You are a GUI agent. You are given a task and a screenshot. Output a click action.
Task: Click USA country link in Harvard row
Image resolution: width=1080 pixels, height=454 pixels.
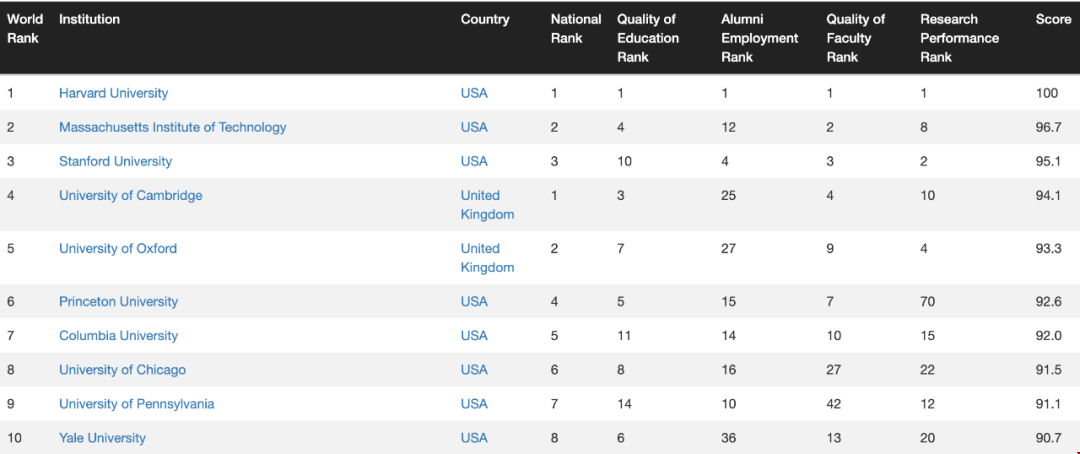point(474,93)
